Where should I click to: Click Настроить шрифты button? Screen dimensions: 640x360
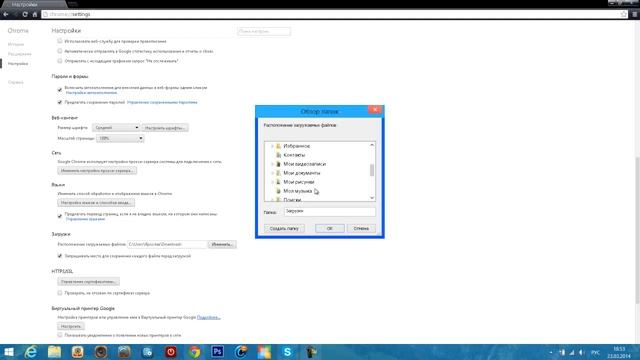pos(165,128)
